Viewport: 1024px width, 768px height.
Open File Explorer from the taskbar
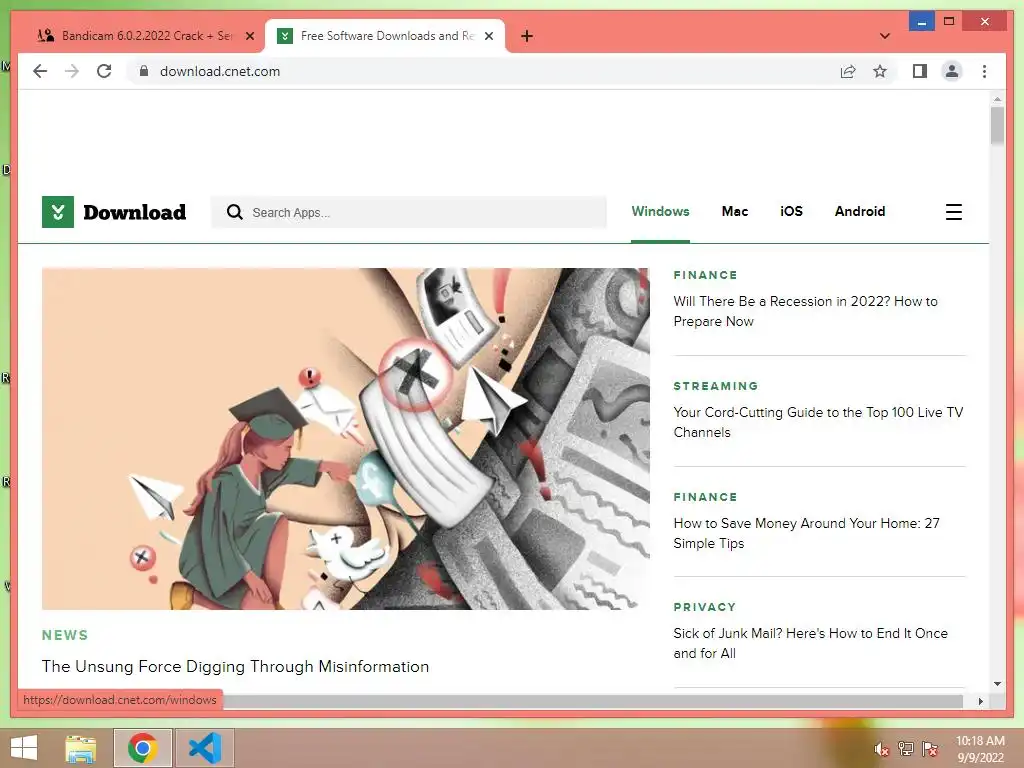tap(81, 748)
